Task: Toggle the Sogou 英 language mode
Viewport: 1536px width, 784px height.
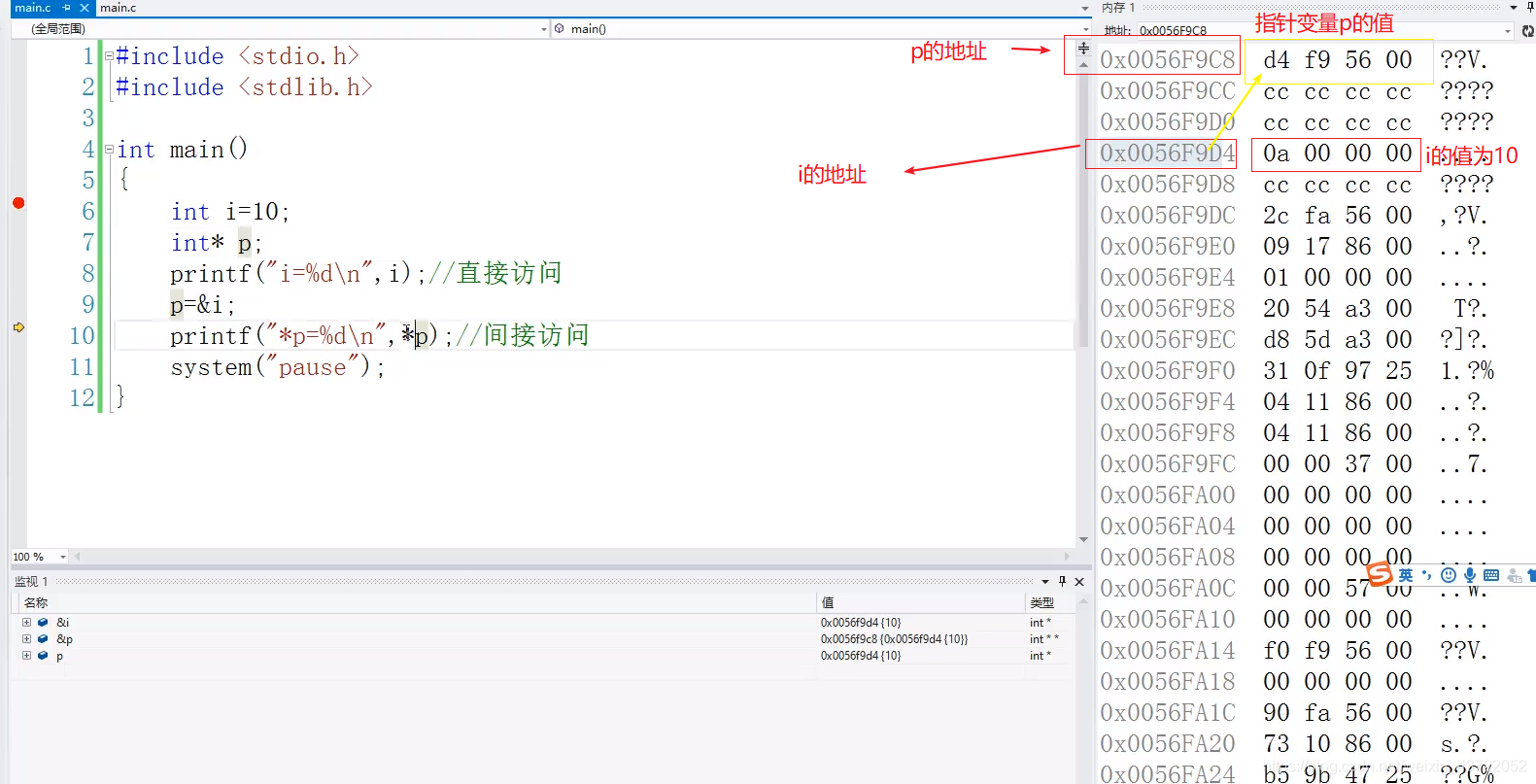Action: coord(1406,575)
